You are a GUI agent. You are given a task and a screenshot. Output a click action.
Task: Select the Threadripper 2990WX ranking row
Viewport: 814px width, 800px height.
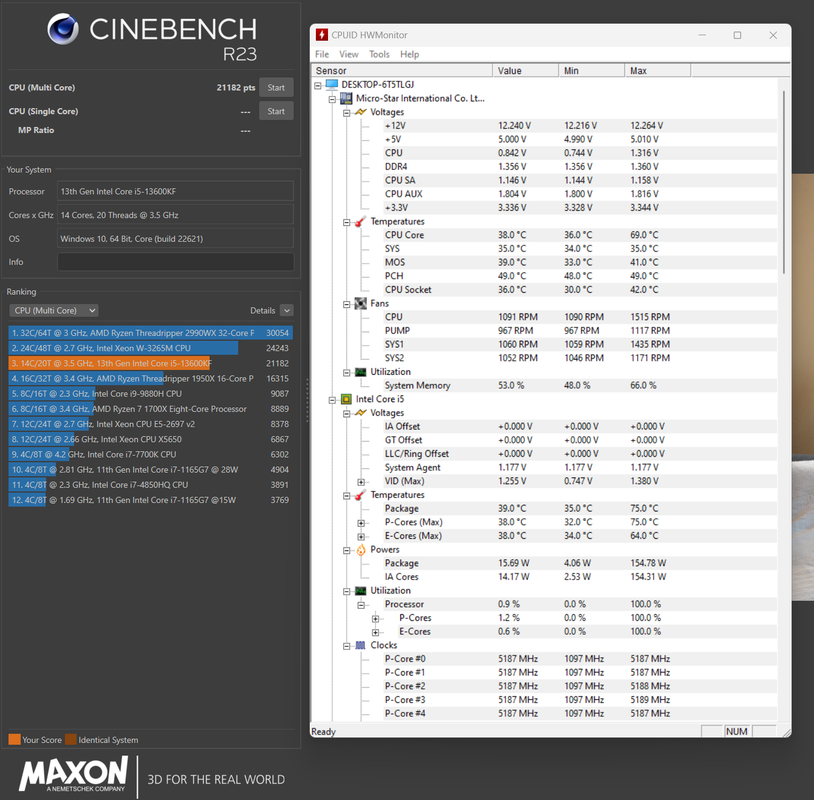point(151,333)
